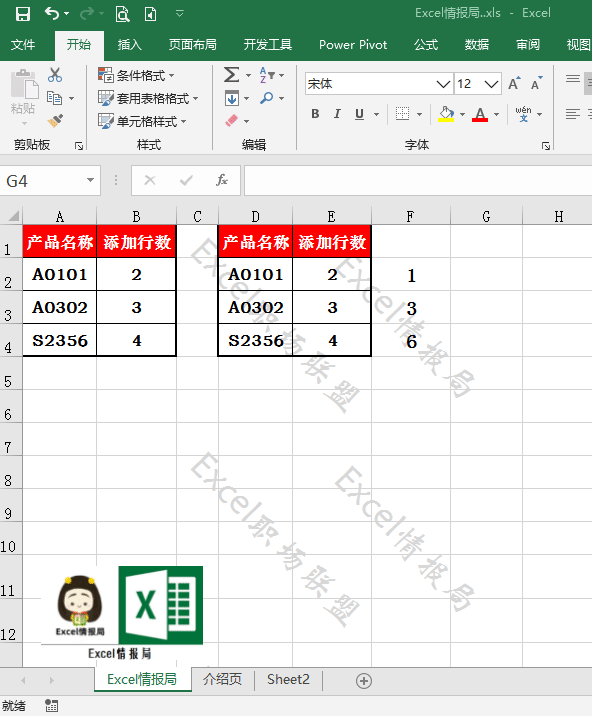The width and height of the screenshot is (592, 716).
Task: Click the Insert Function fx button
Action: pyautogui.click(x=222, y=180)
